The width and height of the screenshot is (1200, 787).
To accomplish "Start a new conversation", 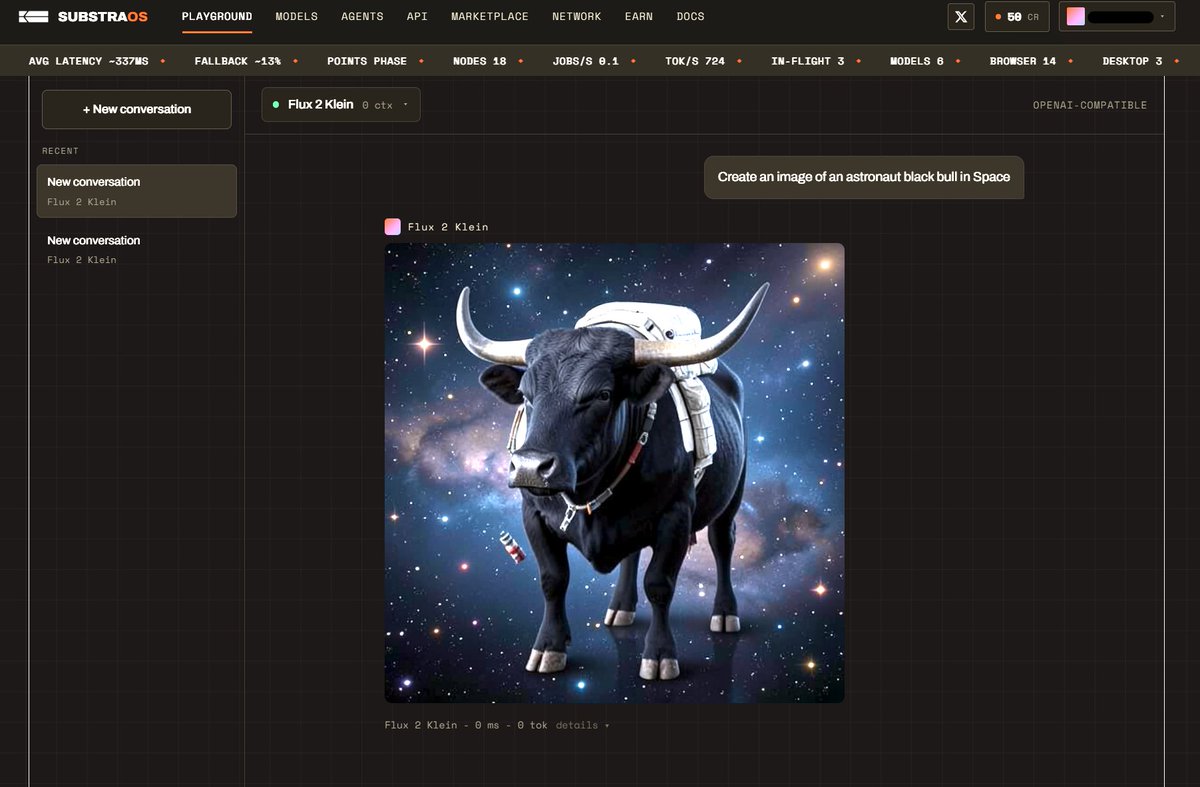I will coord(137,109).
